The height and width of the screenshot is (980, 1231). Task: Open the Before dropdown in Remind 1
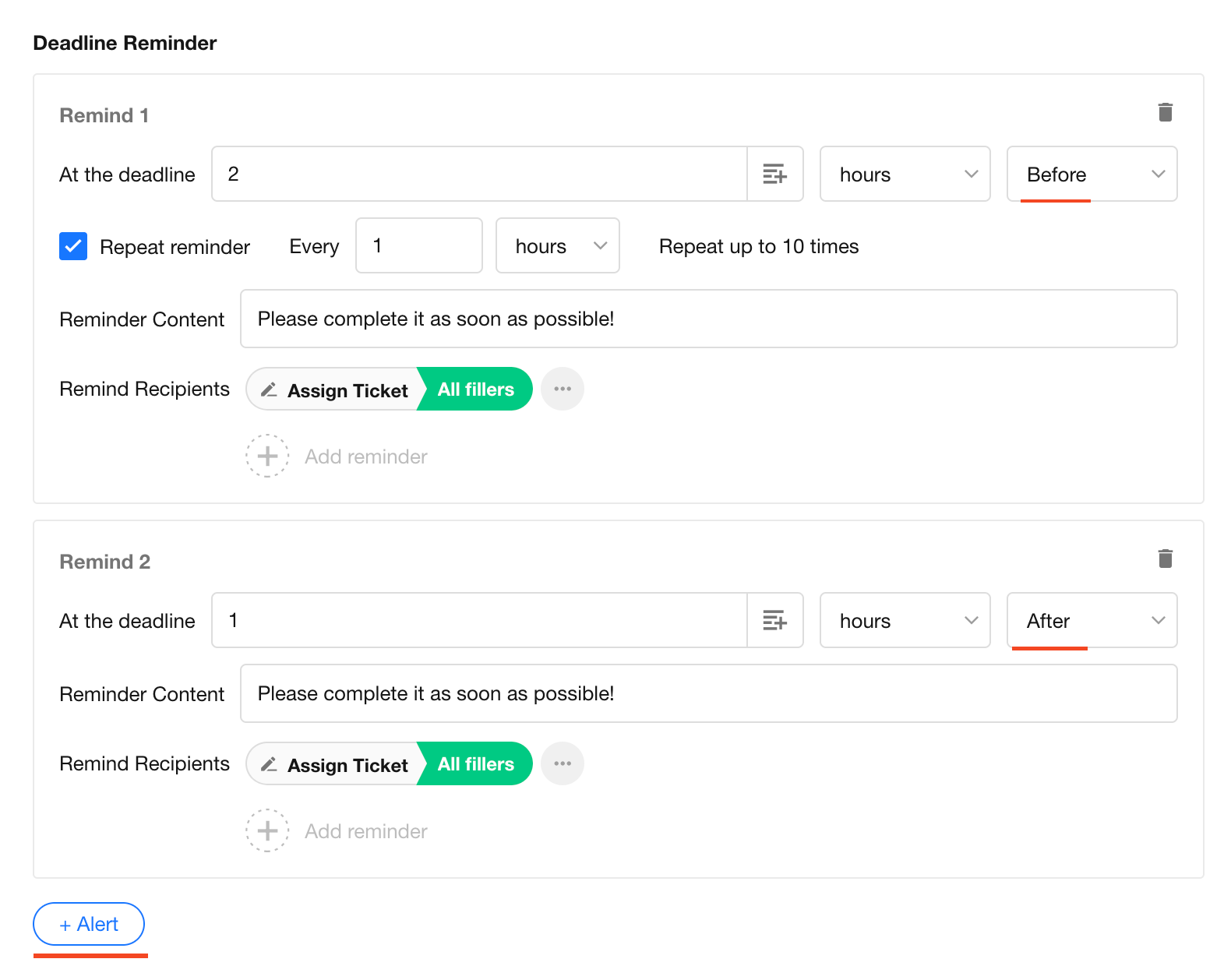pyautogui.click(x=1091, y=174)
